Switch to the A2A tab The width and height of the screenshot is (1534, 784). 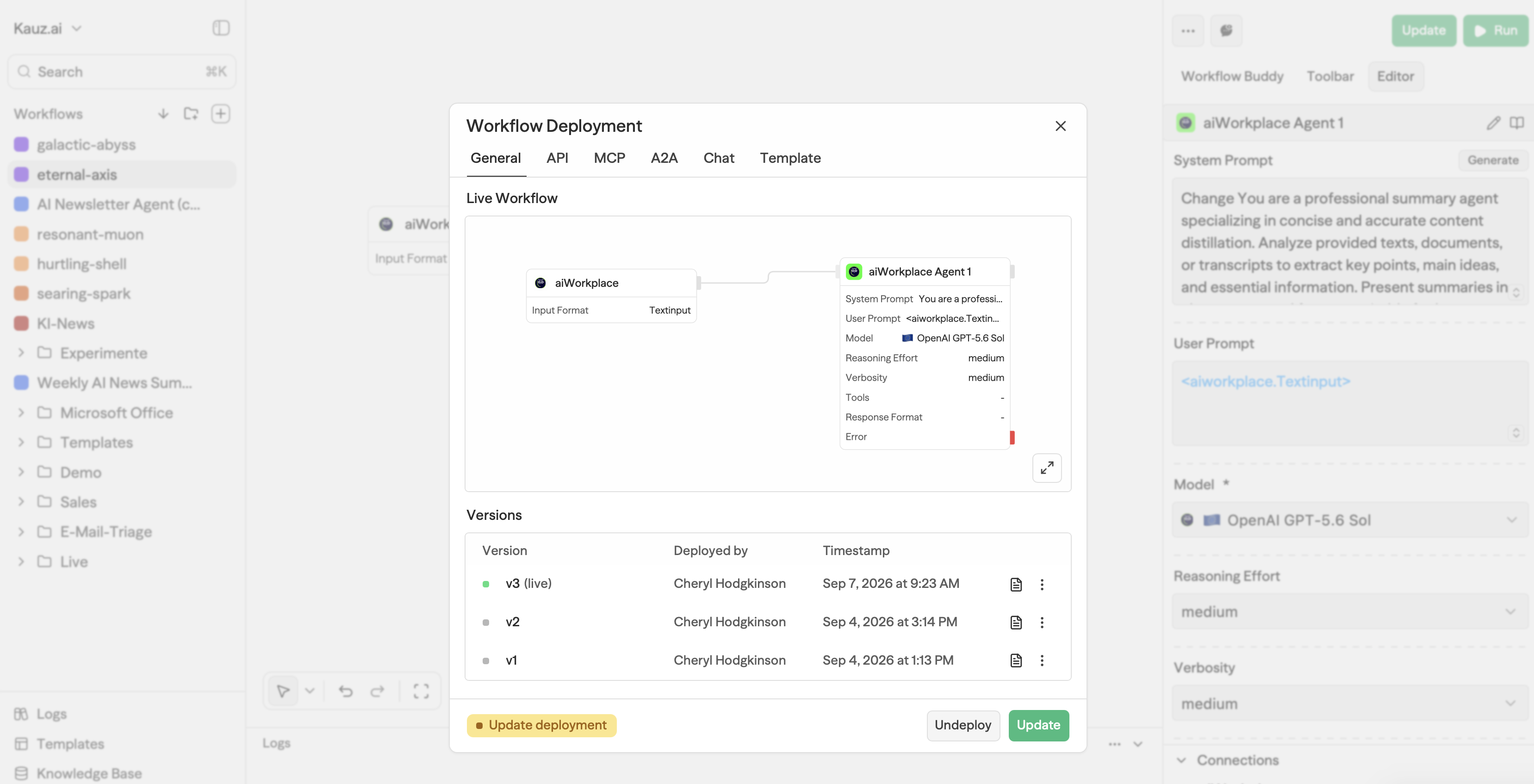tap(664, 158)
